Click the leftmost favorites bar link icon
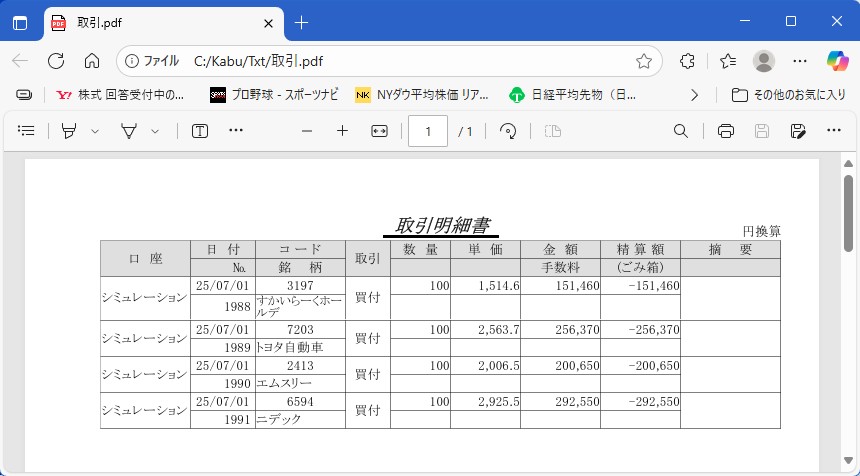 pos(24,95)
